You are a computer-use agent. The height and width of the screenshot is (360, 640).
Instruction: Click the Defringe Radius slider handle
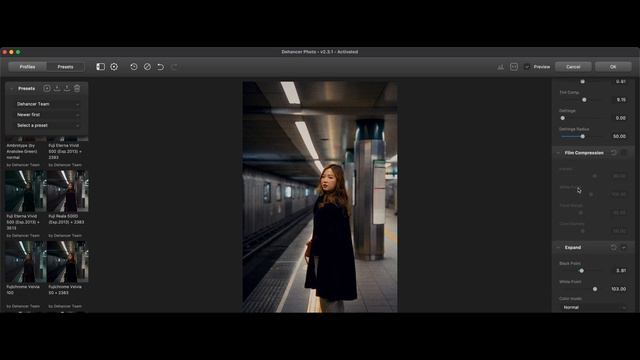coord(583,136)
